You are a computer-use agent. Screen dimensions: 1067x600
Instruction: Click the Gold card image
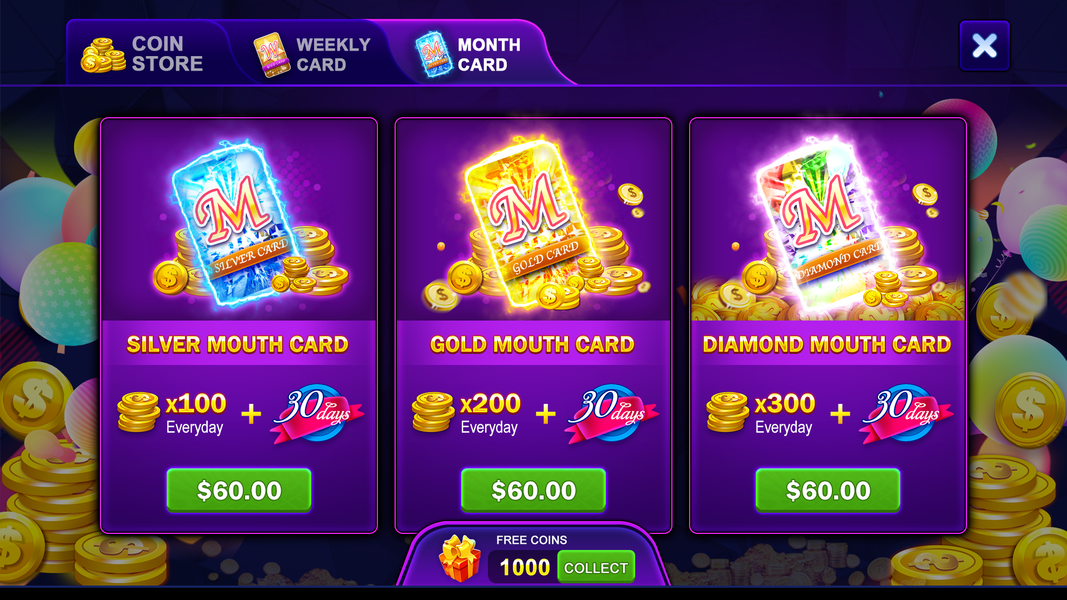pos(529,223)
